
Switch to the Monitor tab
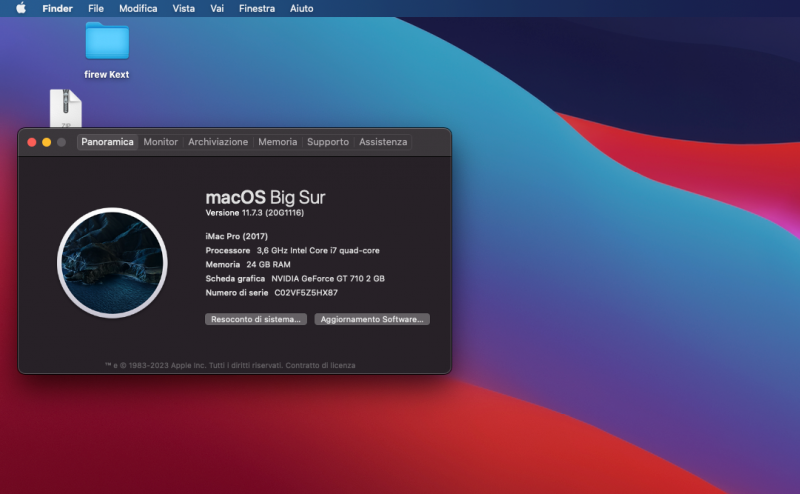160,142
